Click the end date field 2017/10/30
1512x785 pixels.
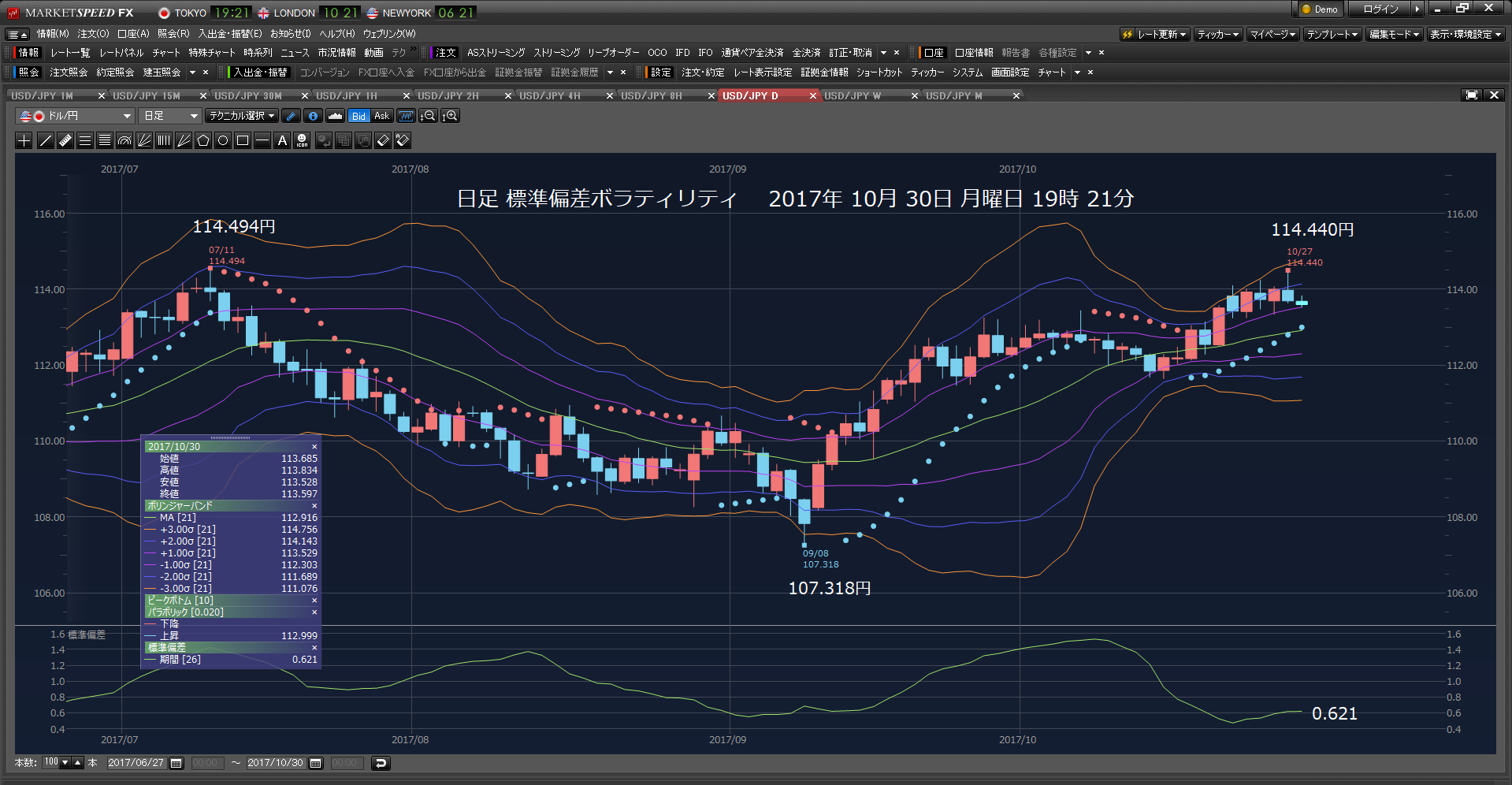[x=276, y=763]
